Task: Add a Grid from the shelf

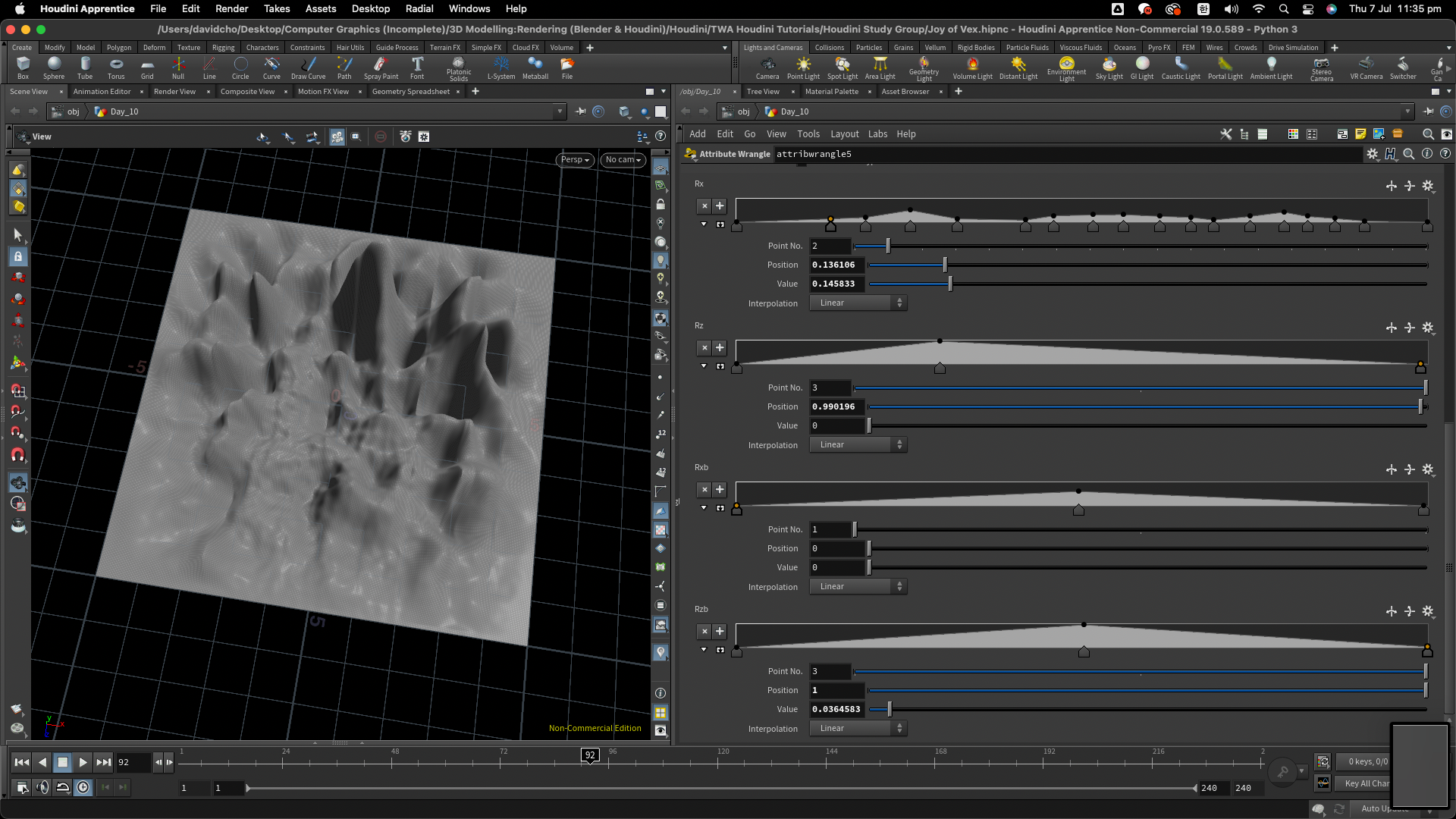Action: (x=147, y=67)
